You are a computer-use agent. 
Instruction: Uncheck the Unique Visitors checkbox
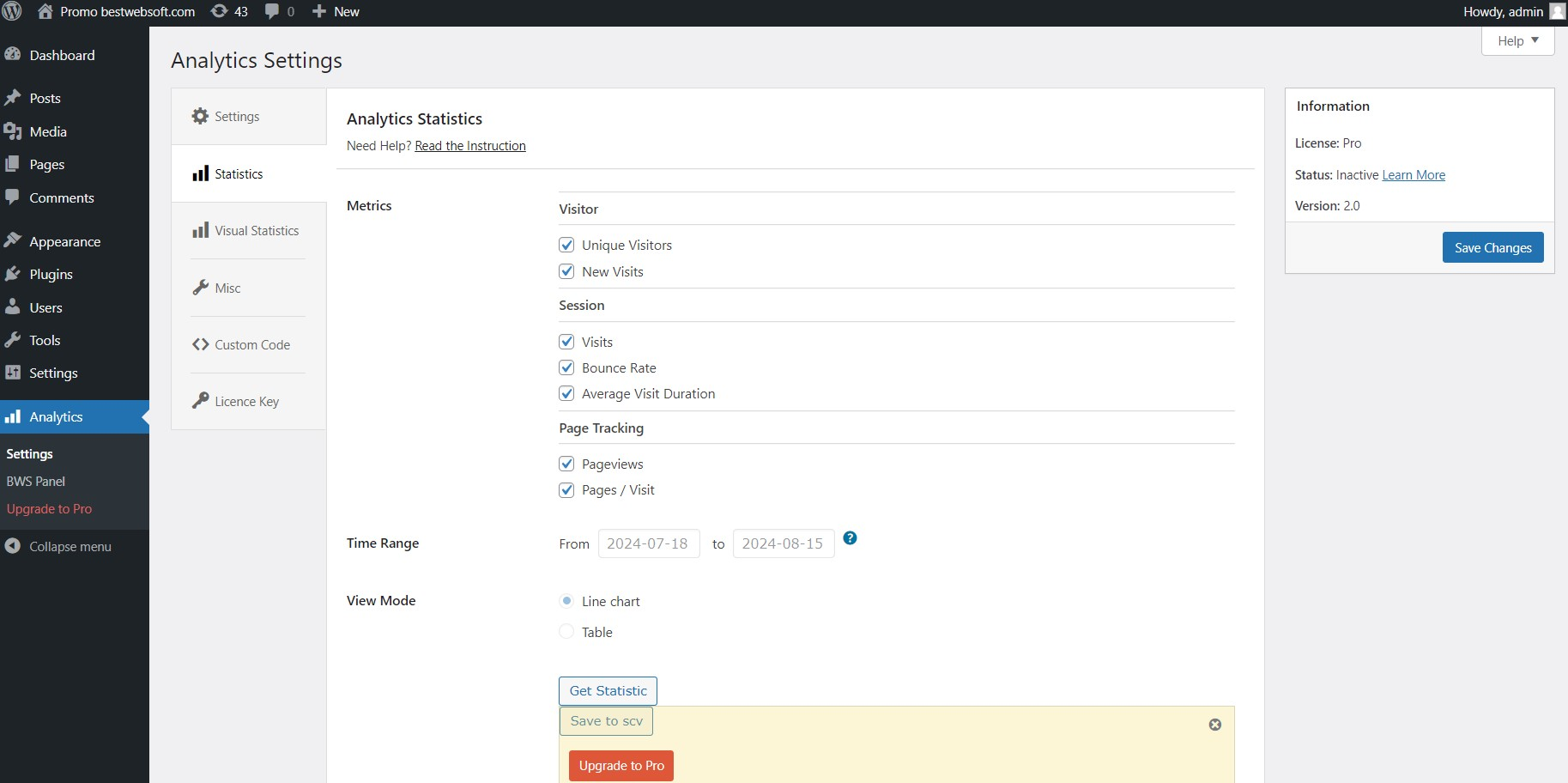coord(566,245)
